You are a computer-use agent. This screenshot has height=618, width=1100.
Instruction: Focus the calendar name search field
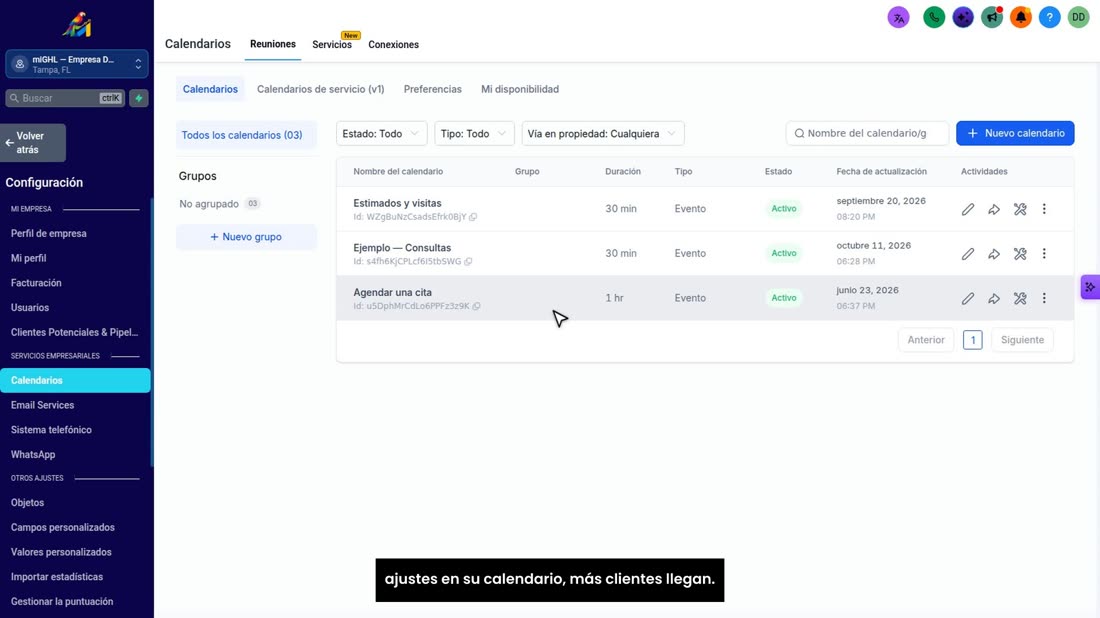867,133
